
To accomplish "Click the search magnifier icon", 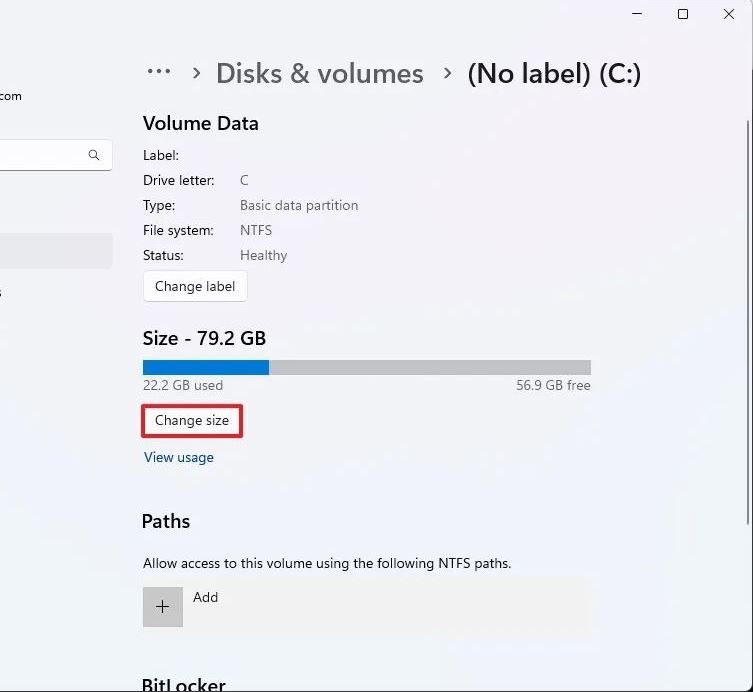I will coord(94,155).
